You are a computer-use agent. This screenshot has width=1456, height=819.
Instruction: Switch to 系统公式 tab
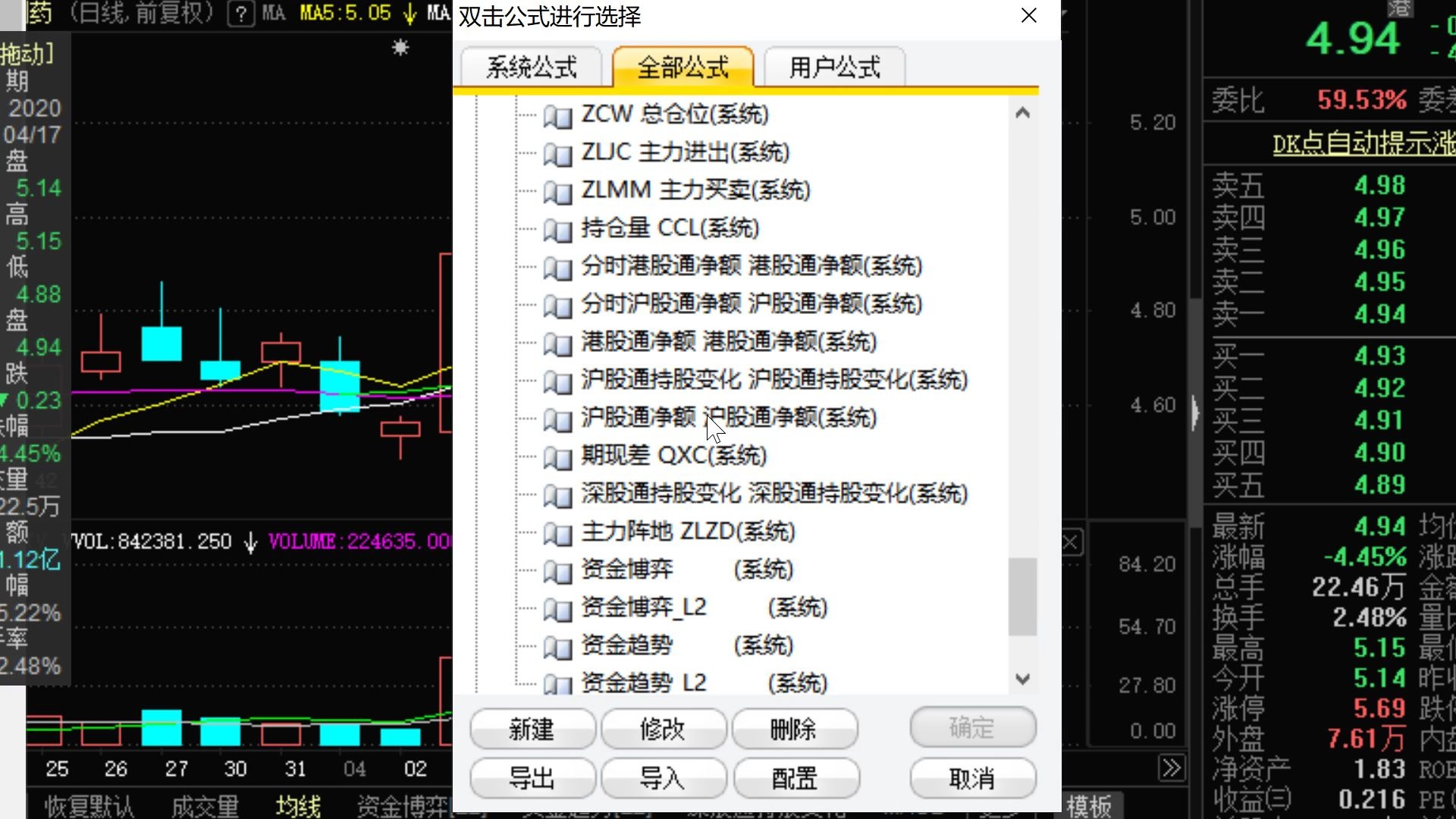tap(531, 67)
